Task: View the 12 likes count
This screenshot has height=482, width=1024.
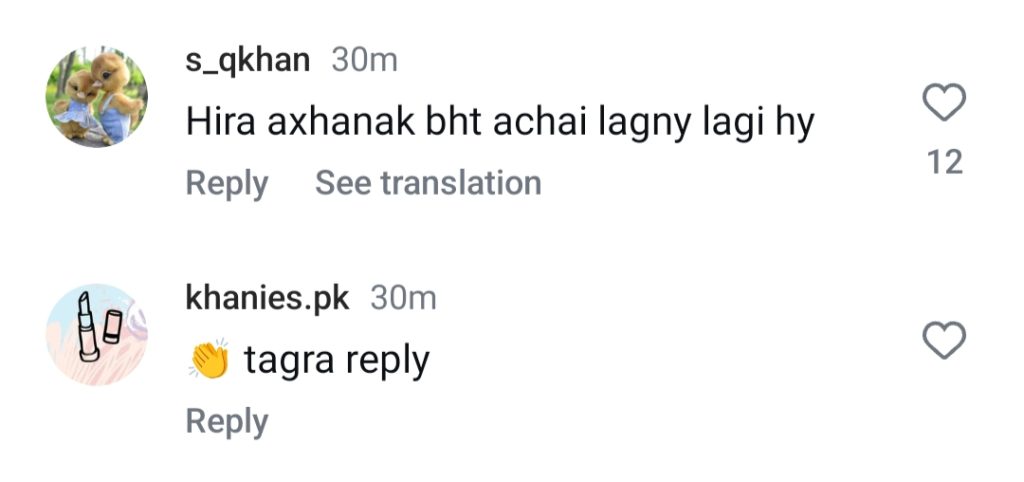Action: pyautogui.click(x=944, y=162)
